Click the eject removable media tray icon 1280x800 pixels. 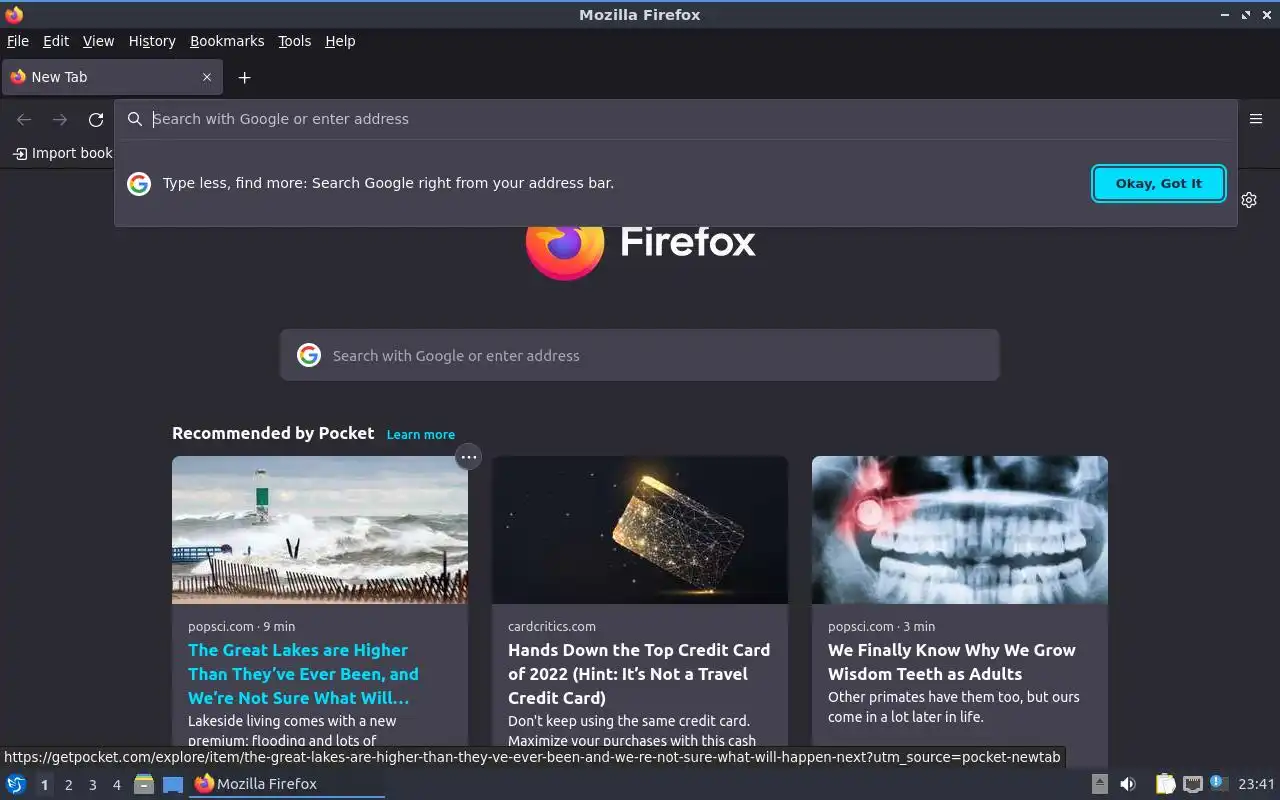tap(1099, 784)
